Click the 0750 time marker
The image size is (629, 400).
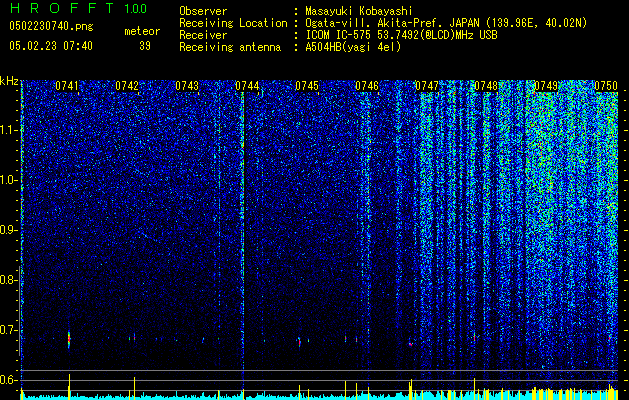point(606,86)
